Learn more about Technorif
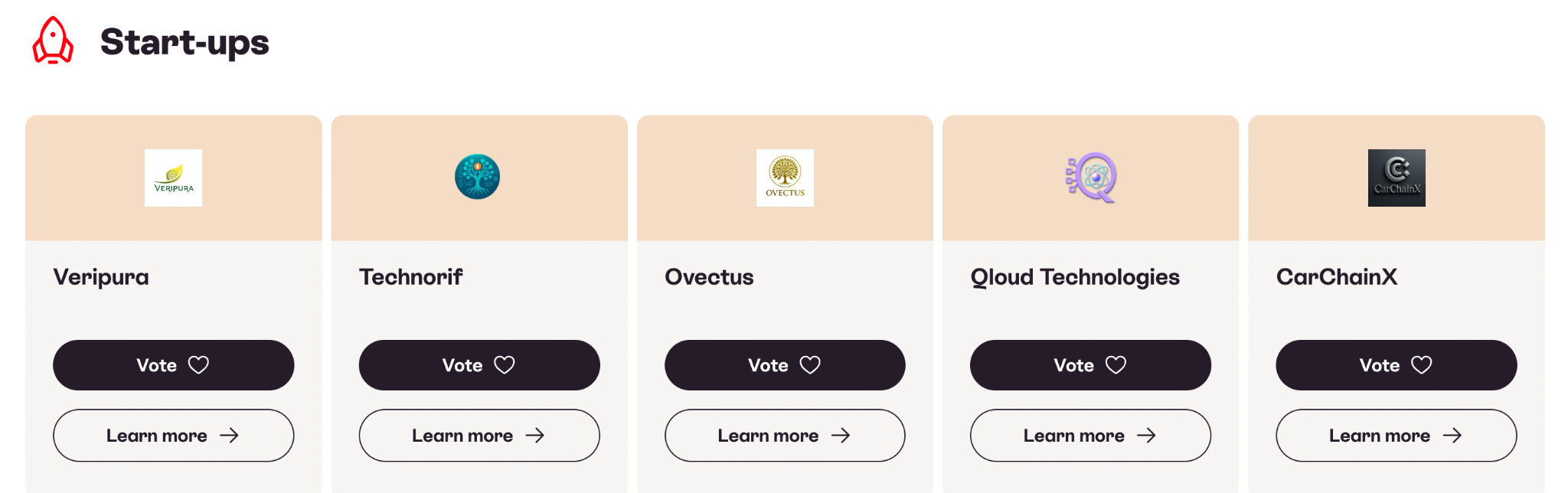The width and height of the screenshot is (1568, 493). (479, 436)
